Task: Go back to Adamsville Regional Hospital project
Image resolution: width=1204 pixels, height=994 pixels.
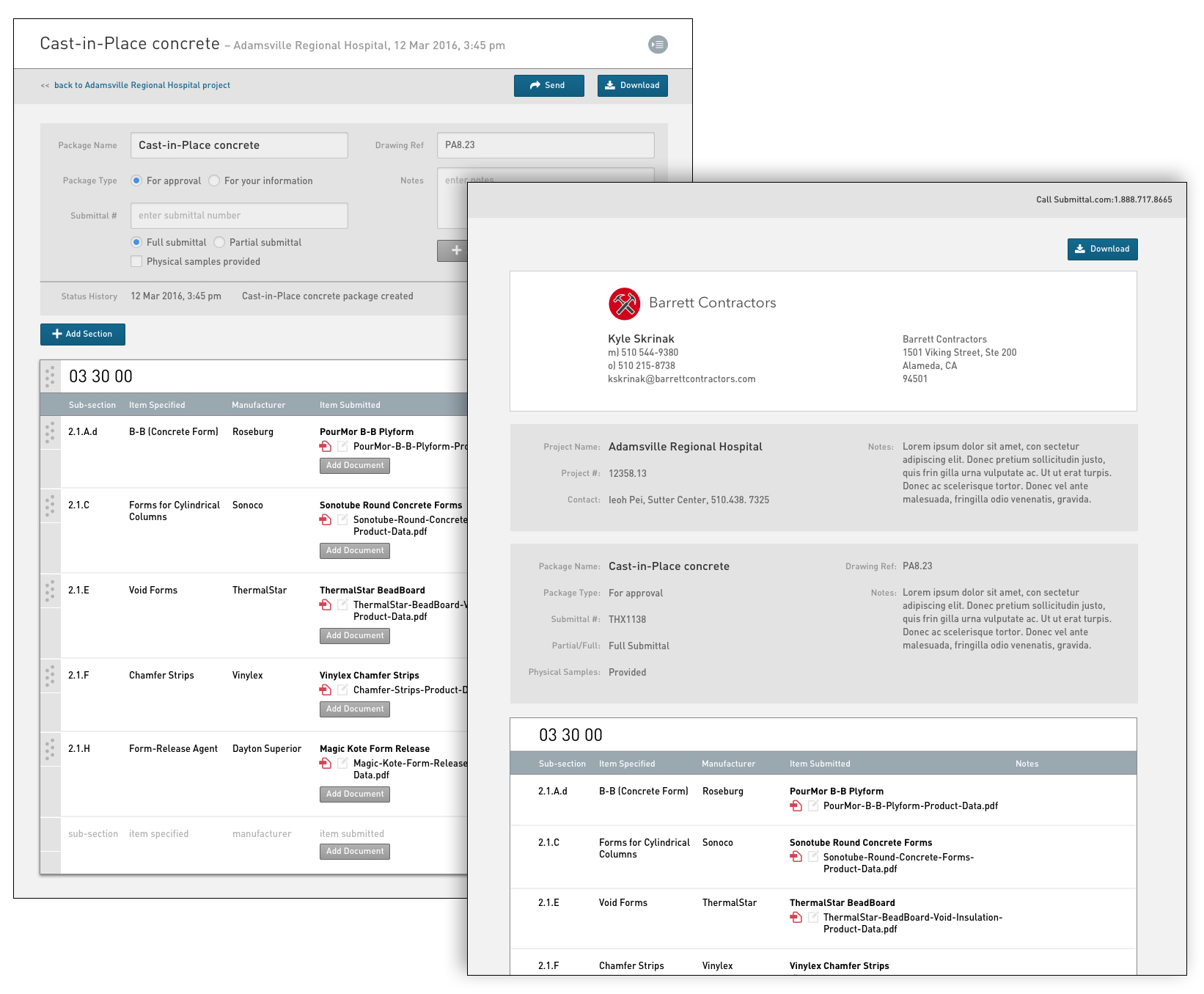Action: [142, 85]
